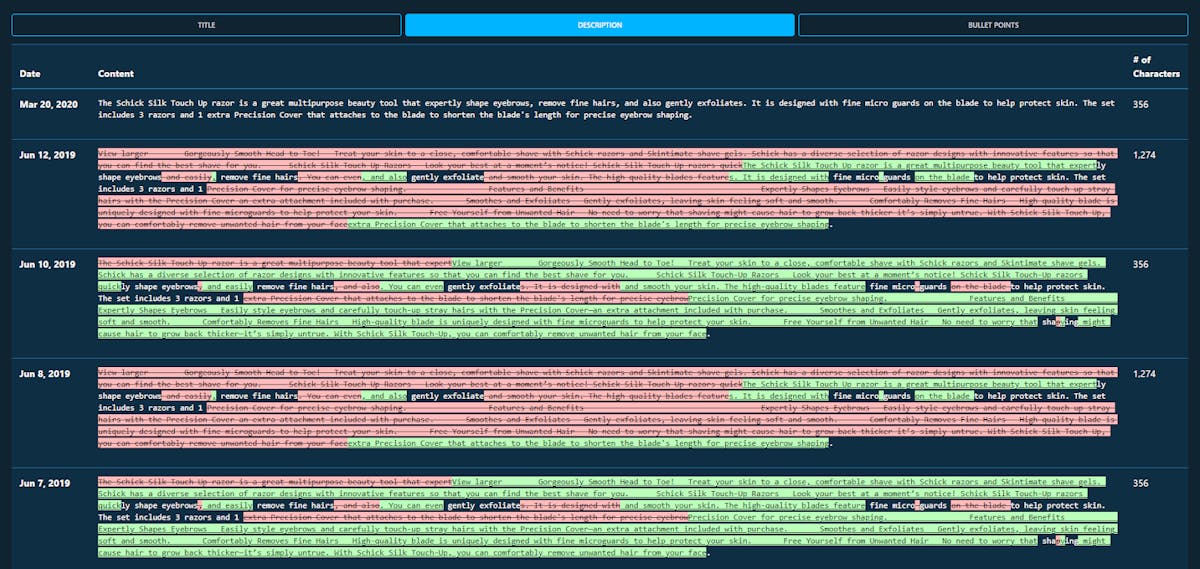Viewport: 1200px width, 569px height.
Task: Click the Date column header
Action: point(30,74)
